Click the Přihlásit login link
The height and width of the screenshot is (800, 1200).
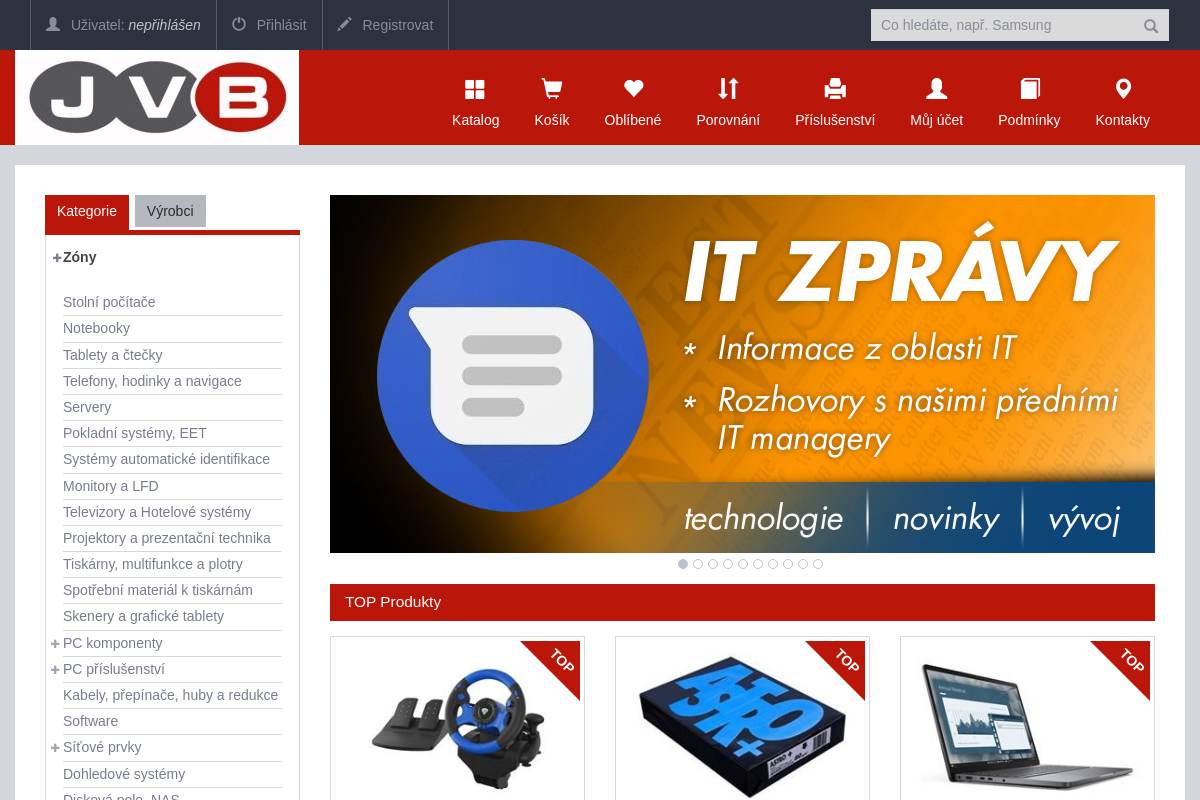(x=268, y=25)
